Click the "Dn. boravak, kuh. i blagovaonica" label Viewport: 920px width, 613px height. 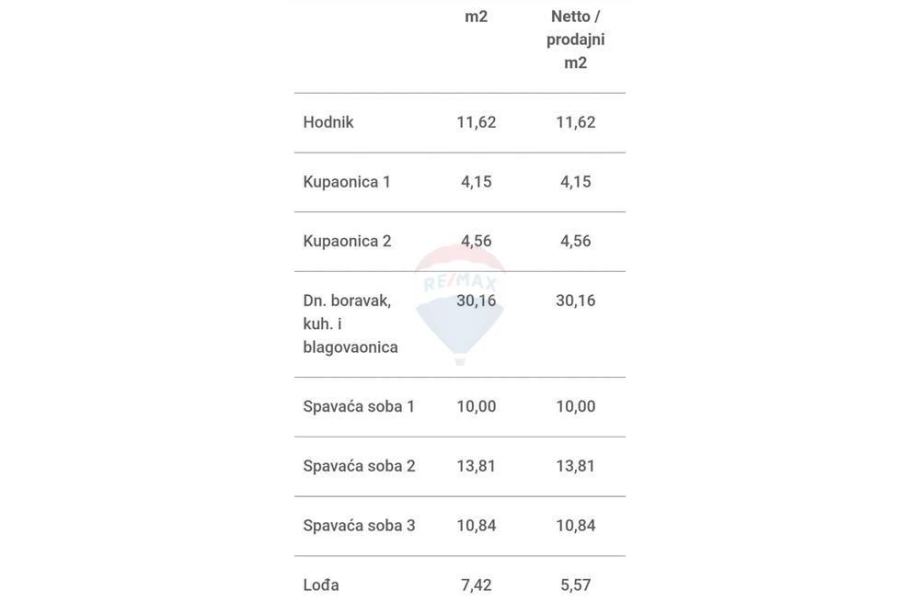(x=350, y=324)
